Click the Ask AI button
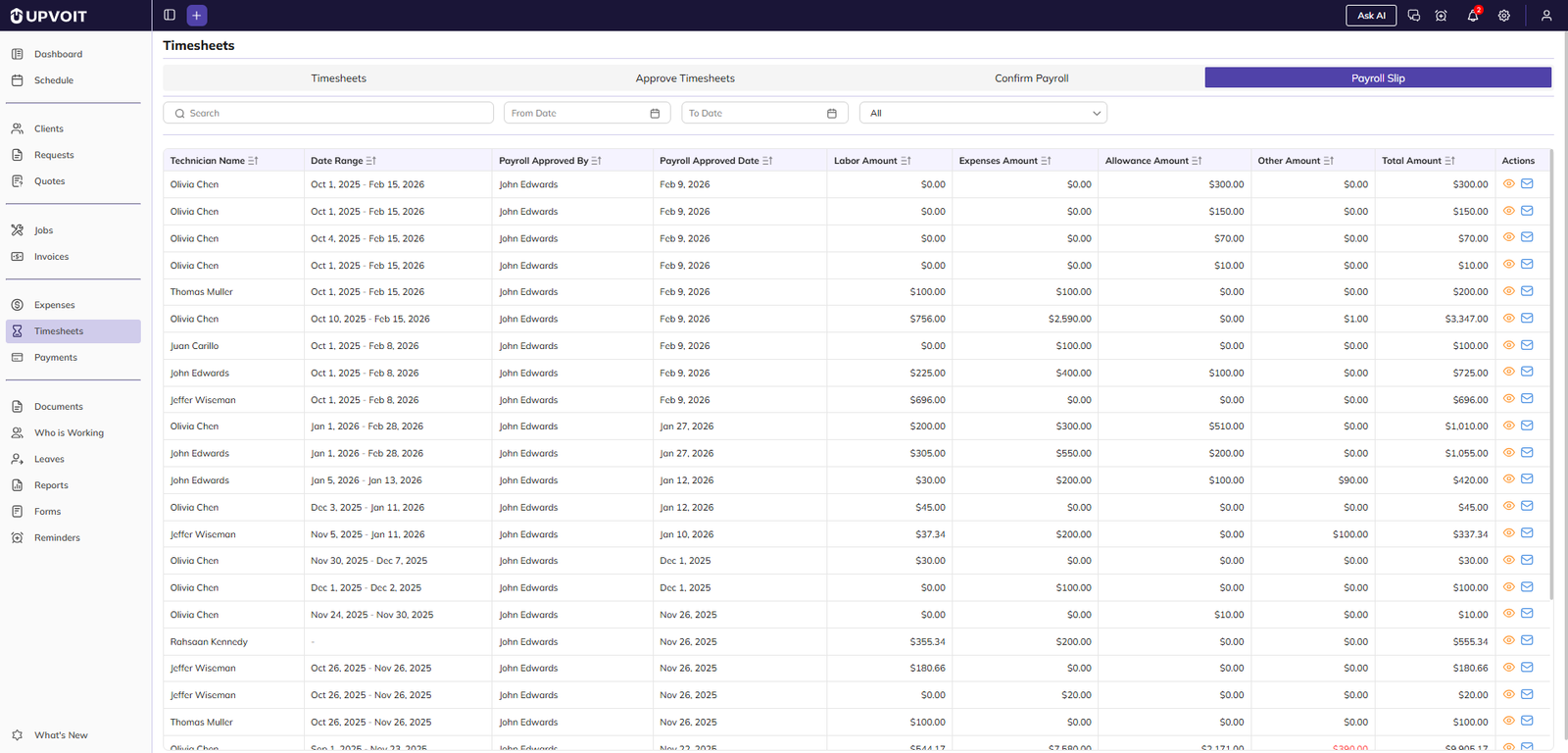 point(1371,16)
